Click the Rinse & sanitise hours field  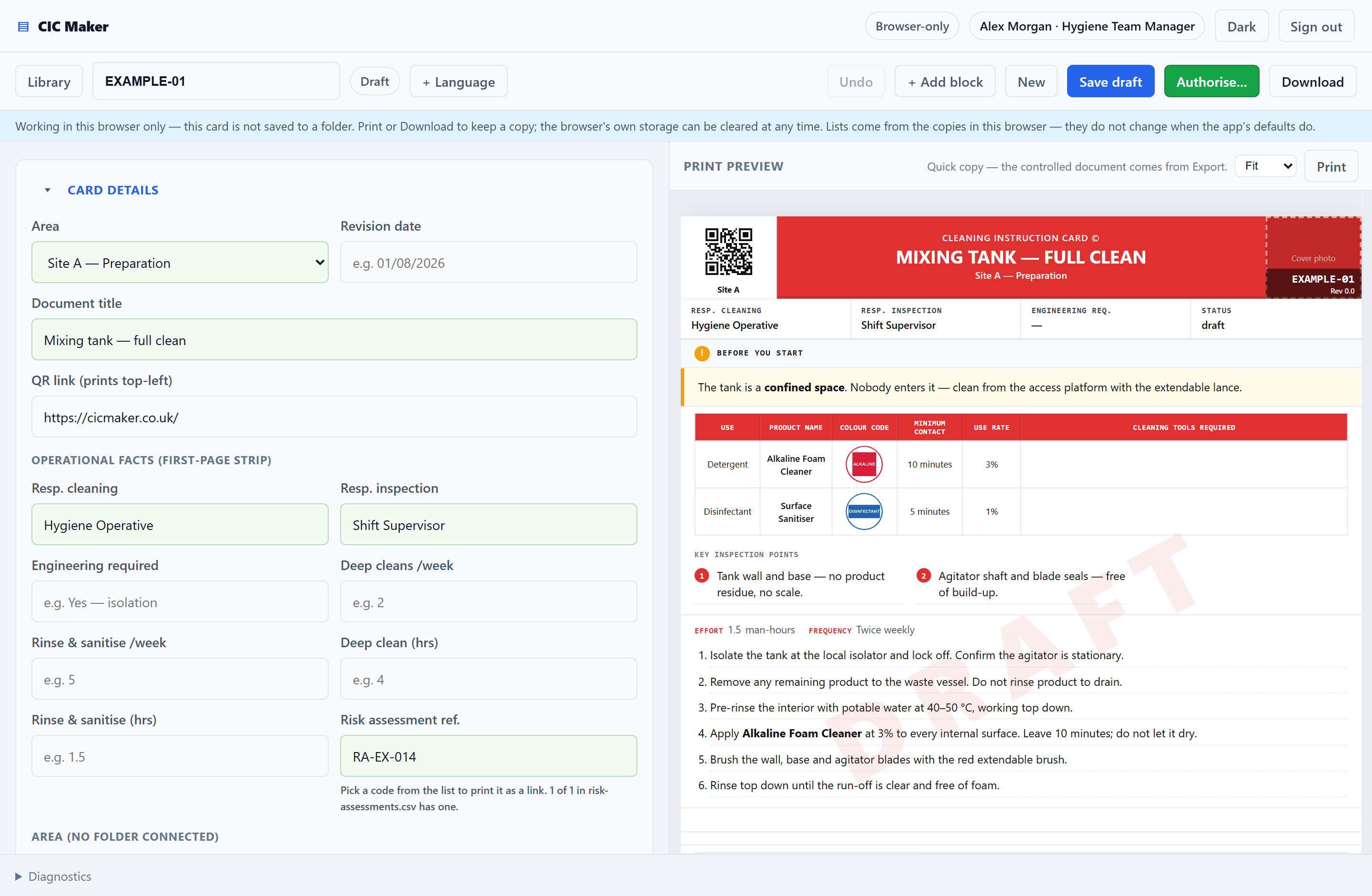pyautogui.click(x=180, y=757)
